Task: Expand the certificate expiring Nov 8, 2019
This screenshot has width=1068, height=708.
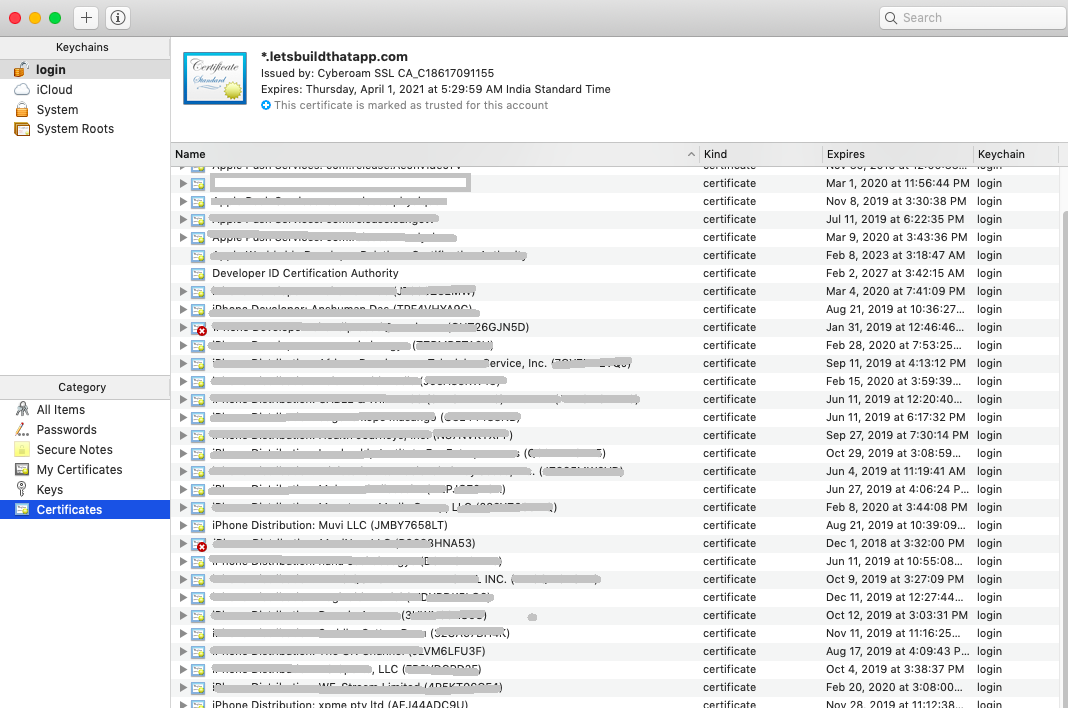Action: (183, 201)
